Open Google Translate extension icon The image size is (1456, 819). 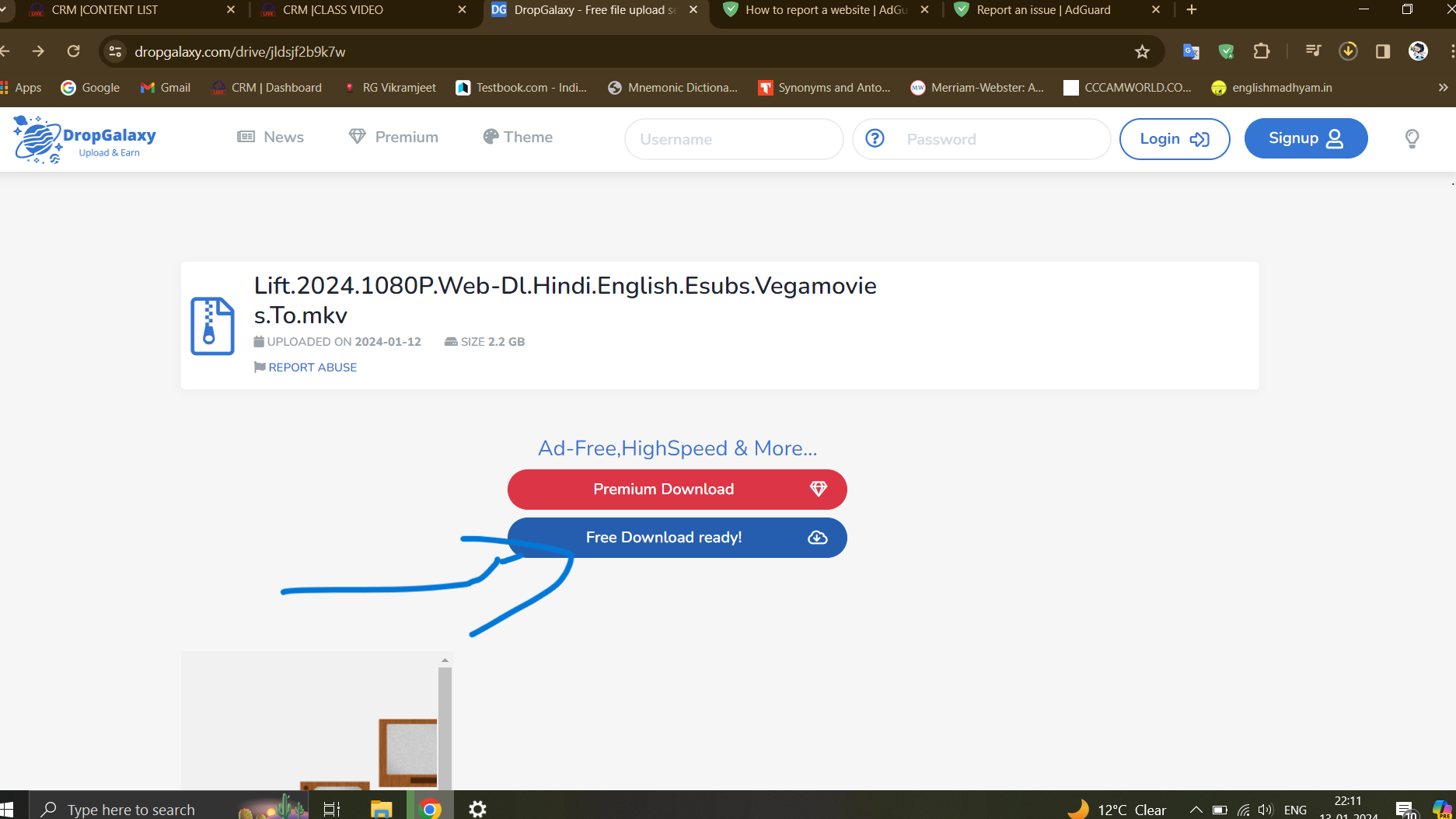tap(1190, 51)
